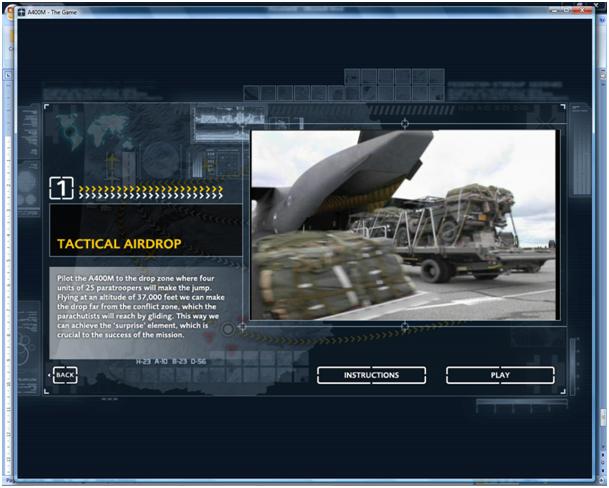
Task: Open the INSTRUCTIONS screen
Action: 371,375
